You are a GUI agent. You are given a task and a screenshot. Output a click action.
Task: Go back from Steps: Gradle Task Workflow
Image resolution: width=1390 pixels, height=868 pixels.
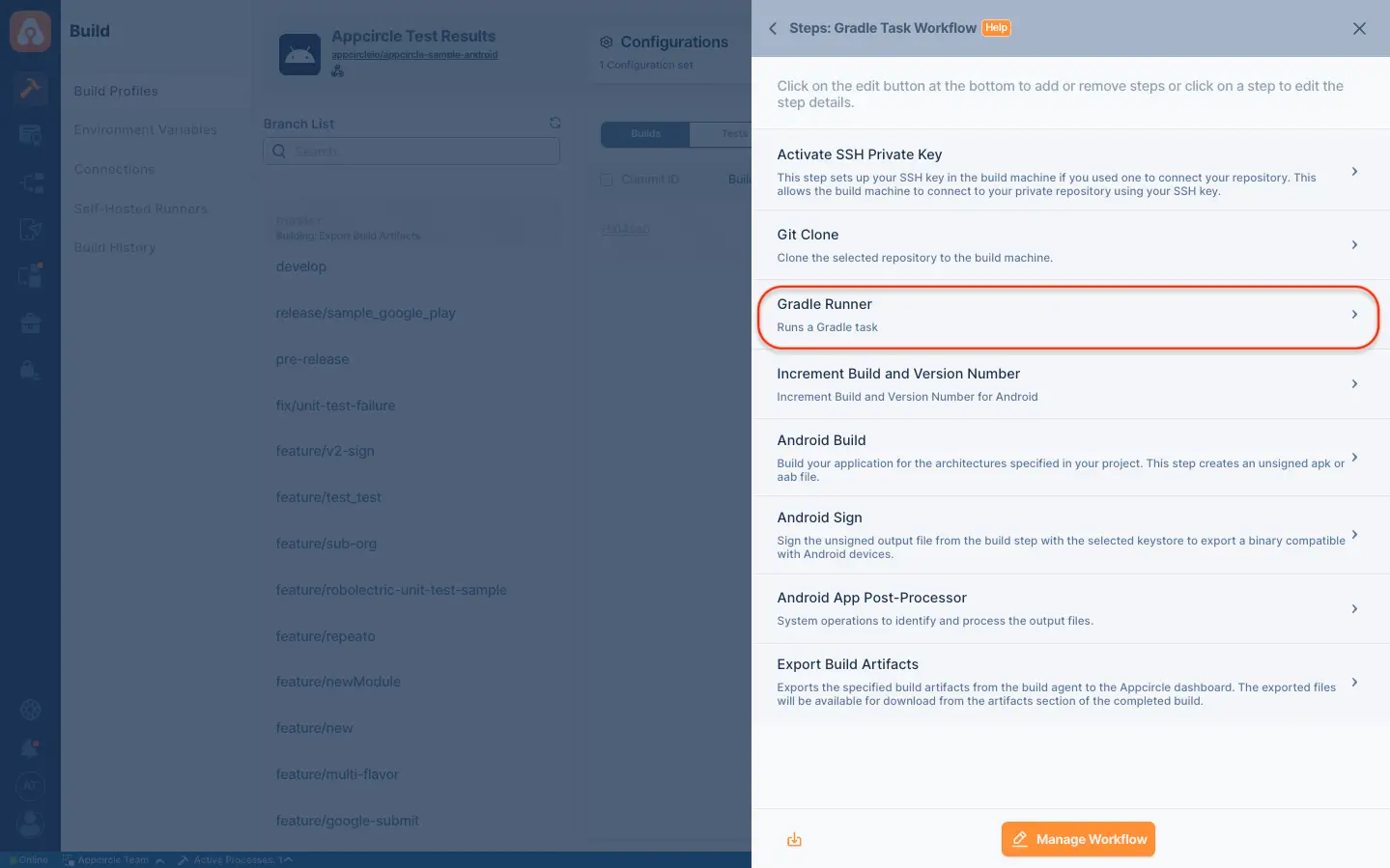tap(773, 28)
